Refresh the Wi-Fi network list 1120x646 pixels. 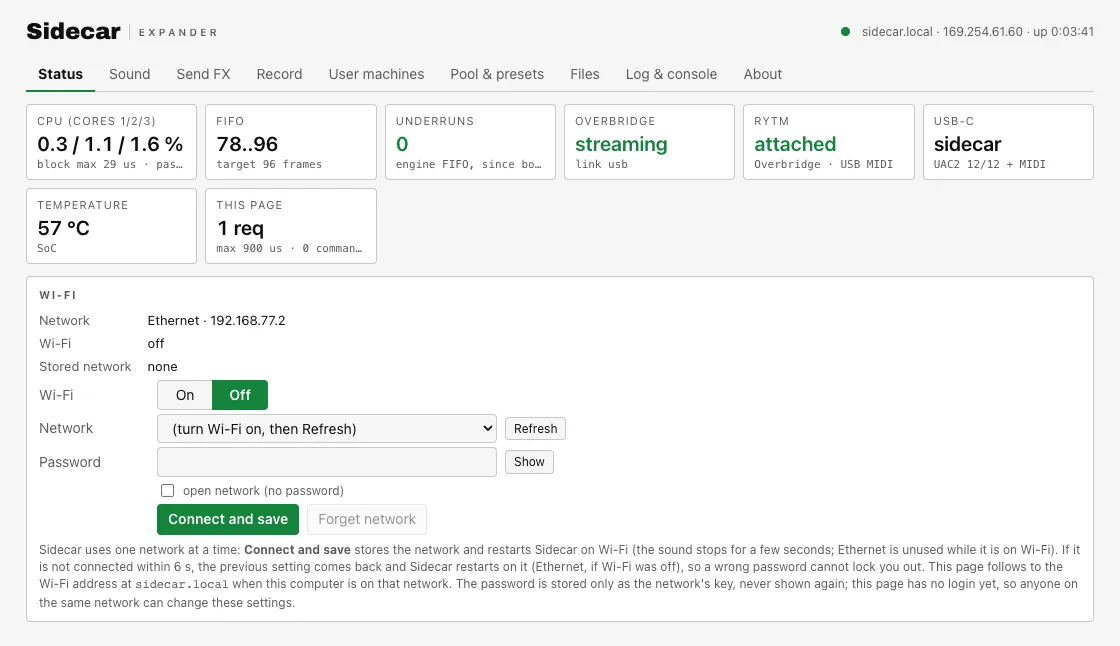[535, 429]
